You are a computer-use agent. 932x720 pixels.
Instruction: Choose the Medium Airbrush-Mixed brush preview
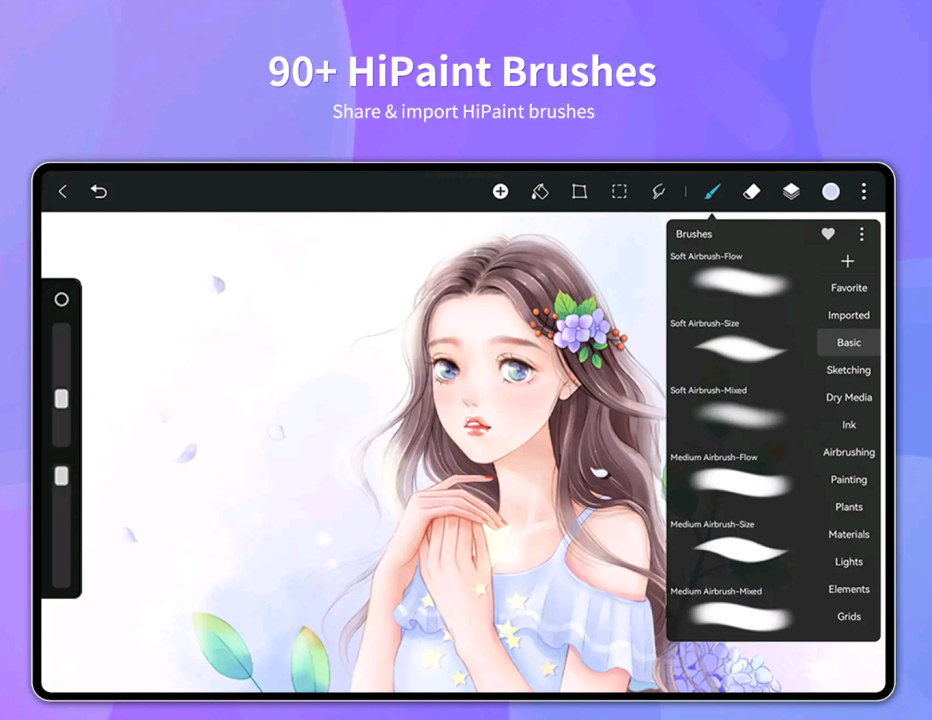(x=741, y=617)
